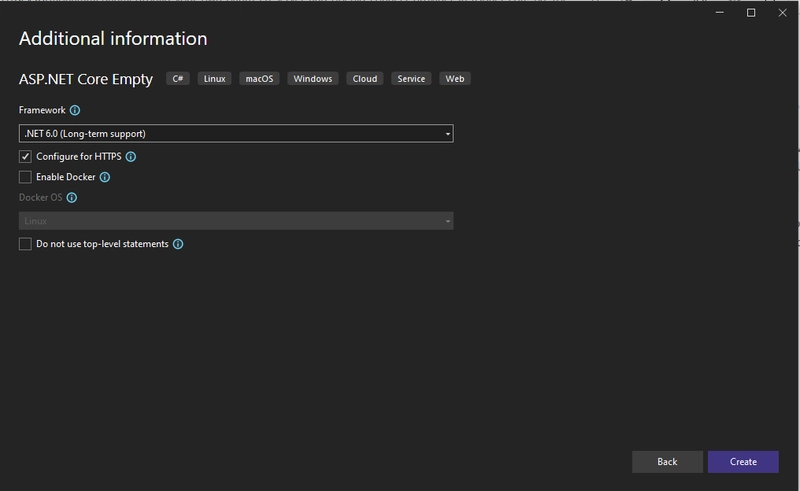Viewport: 800px width, 491px height.
Task: Click the Additional information heading
Action: click(113, 39)
